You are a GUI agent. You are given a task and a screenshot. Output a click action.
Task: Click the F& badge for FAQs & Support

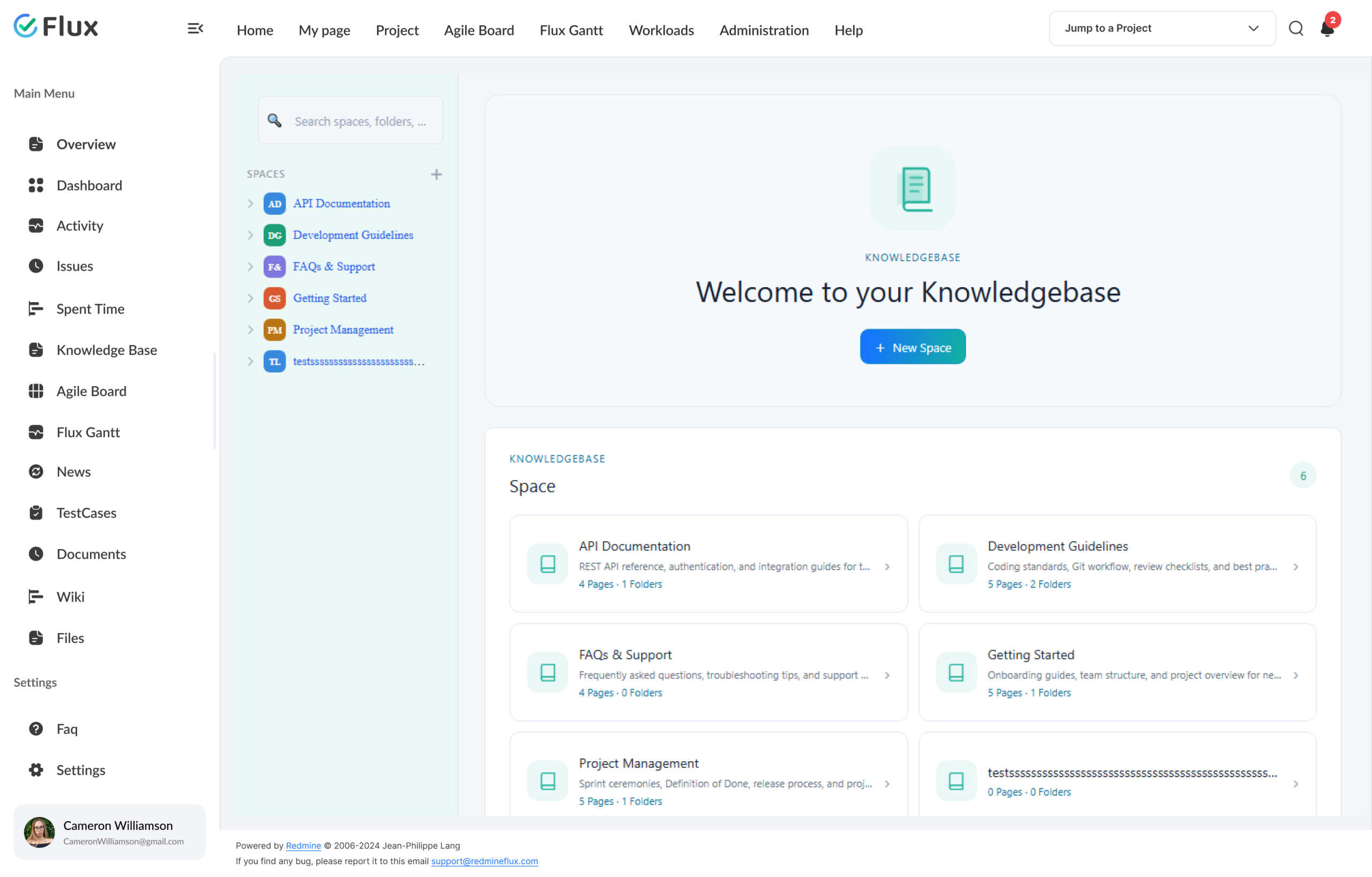click(274, 266)
